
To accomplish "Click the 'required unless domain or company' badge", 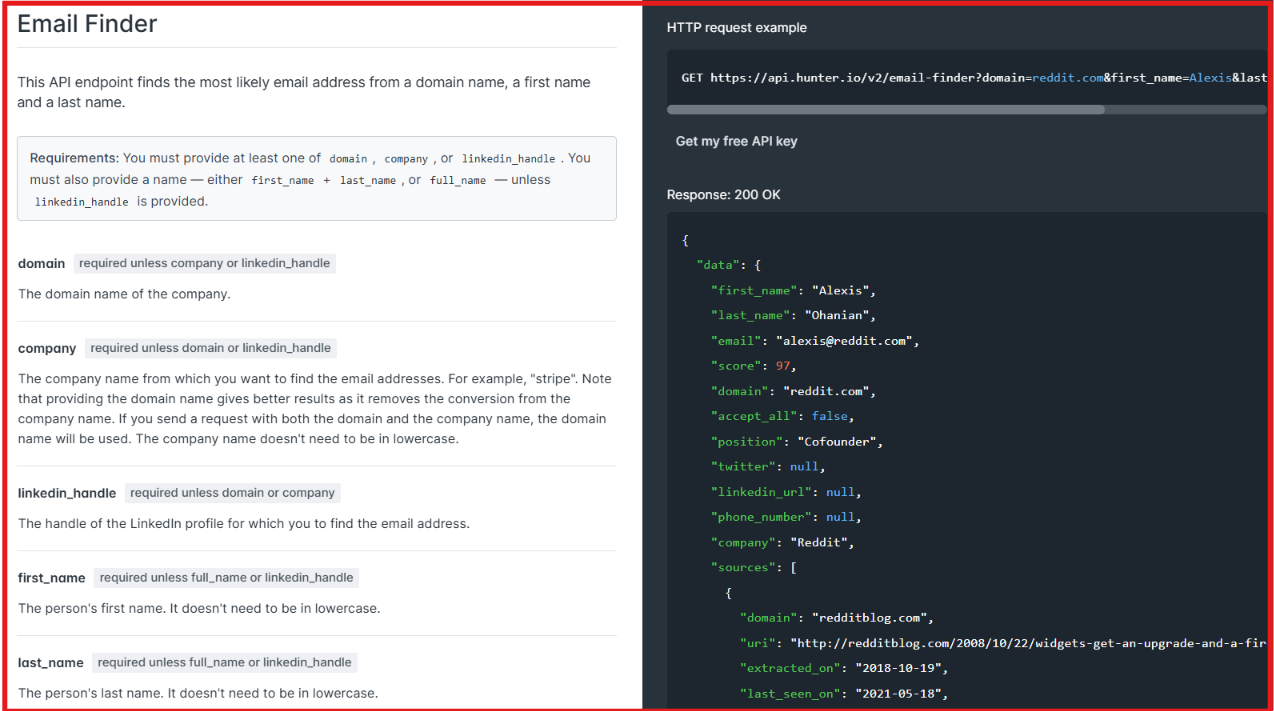I will pos(233,493).
